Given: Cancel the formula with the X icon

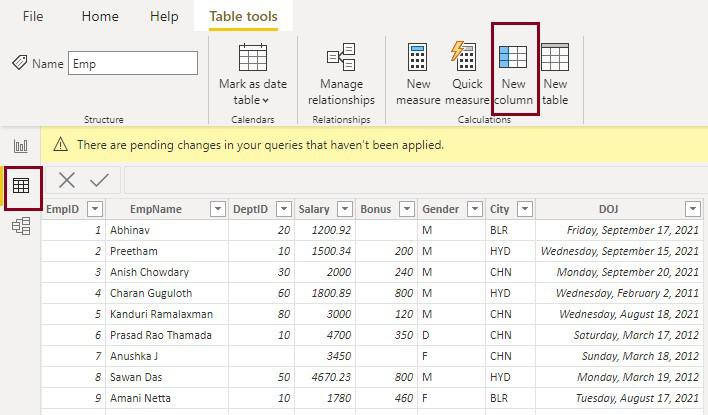Looking at the screenshot, I should point(67,180).
